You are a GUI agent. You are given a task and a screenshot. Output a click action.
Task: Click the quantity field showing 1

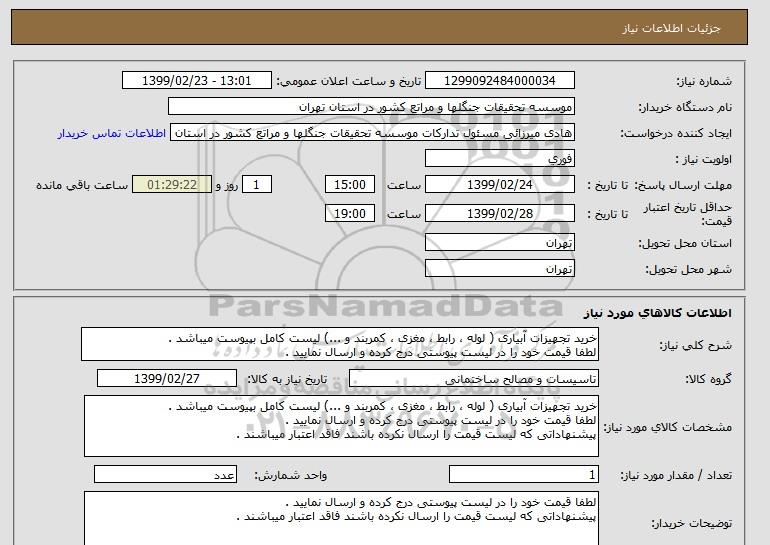pyautogui.click(x=523, y=475)
